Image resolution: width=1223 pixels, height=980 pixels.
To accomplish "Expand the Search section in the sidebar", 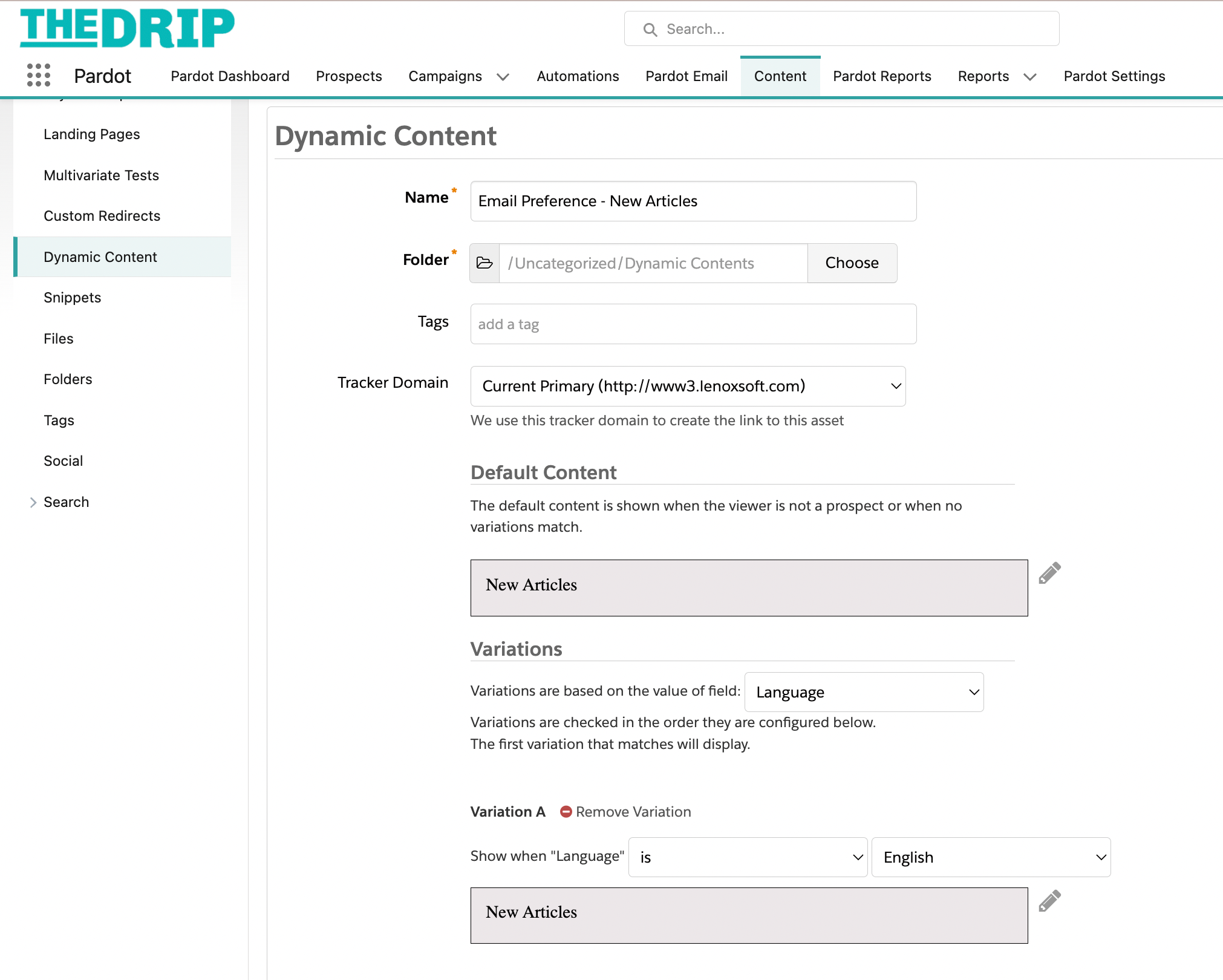I will [33, 502].
